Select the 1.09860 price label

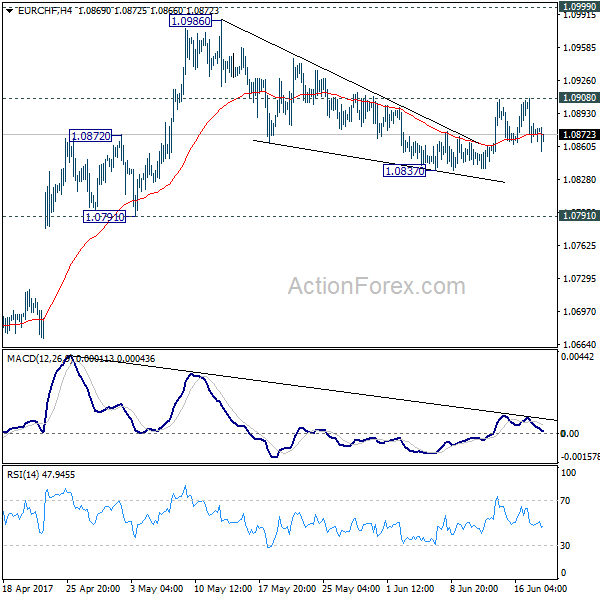point(191,21)
